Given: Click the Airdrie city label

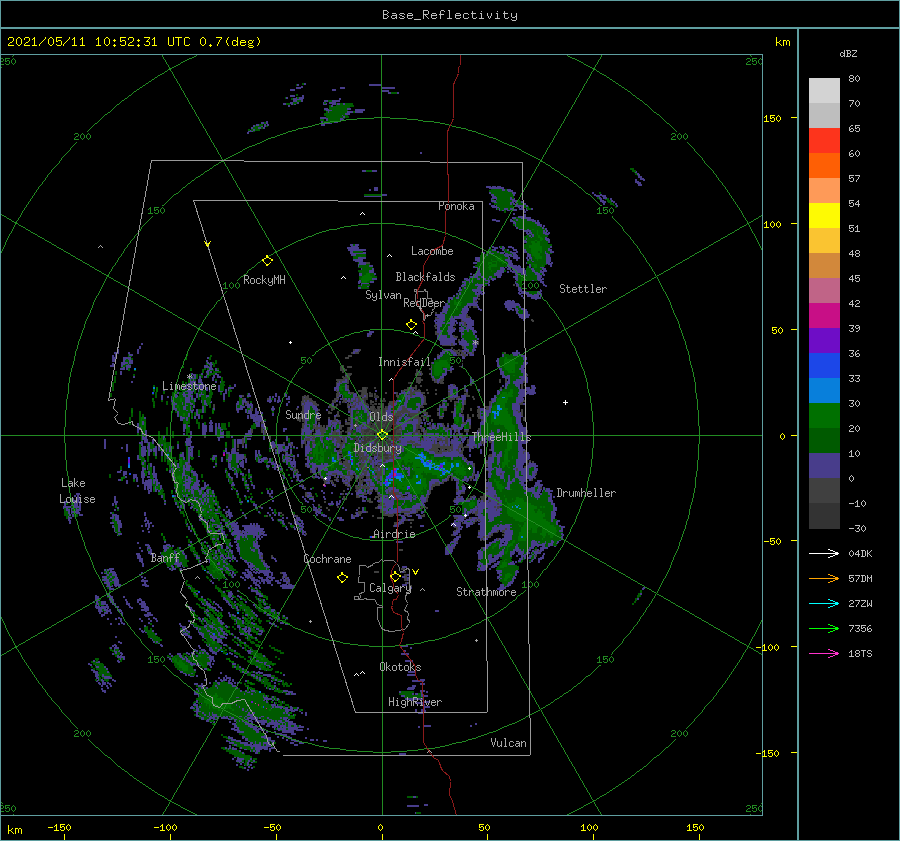Looking at the screenshot, I should point(394,534).
